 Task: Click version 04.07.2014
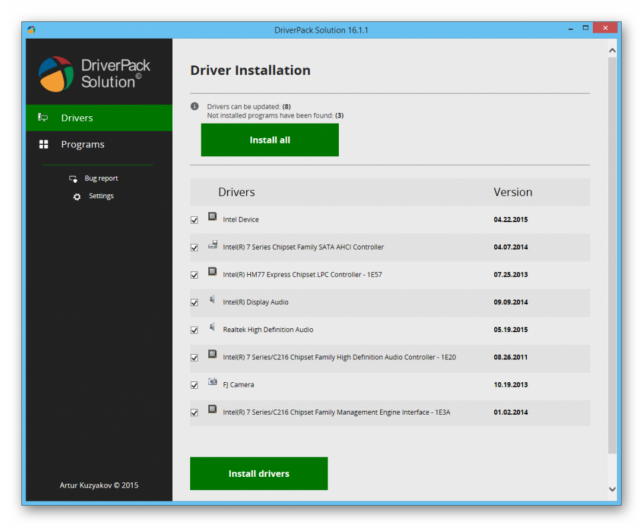pos(511,247)
